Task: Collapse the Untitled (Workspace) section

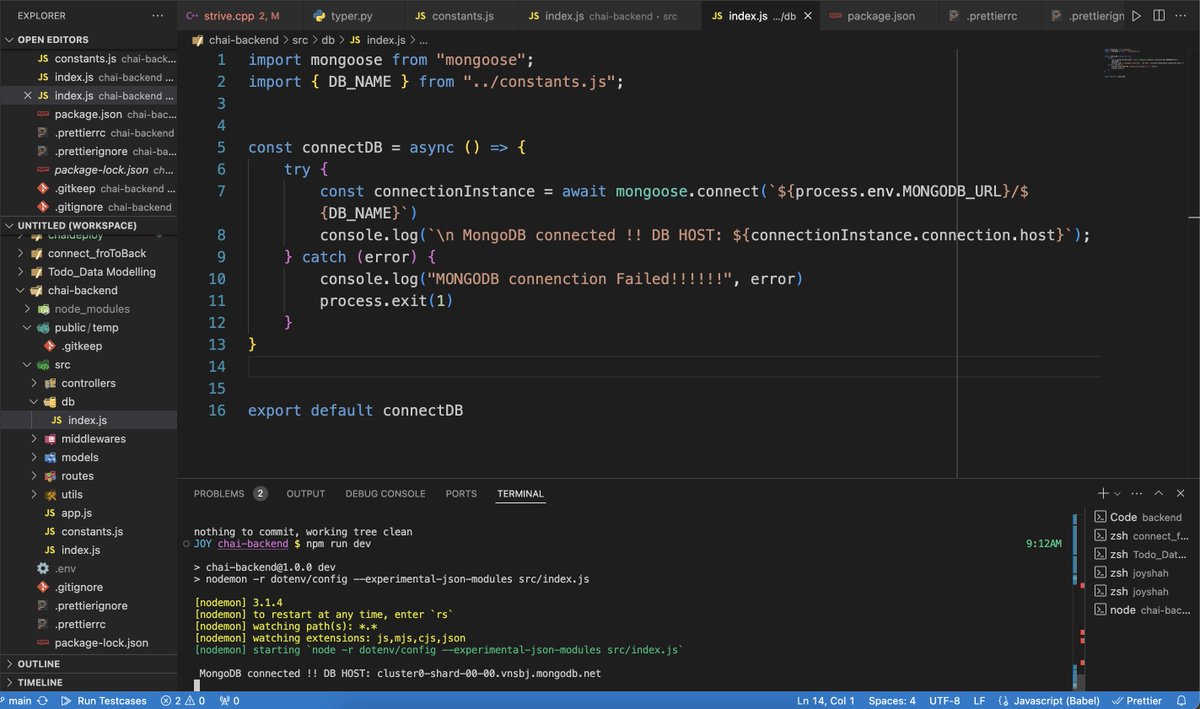Action: pos(88,226)
